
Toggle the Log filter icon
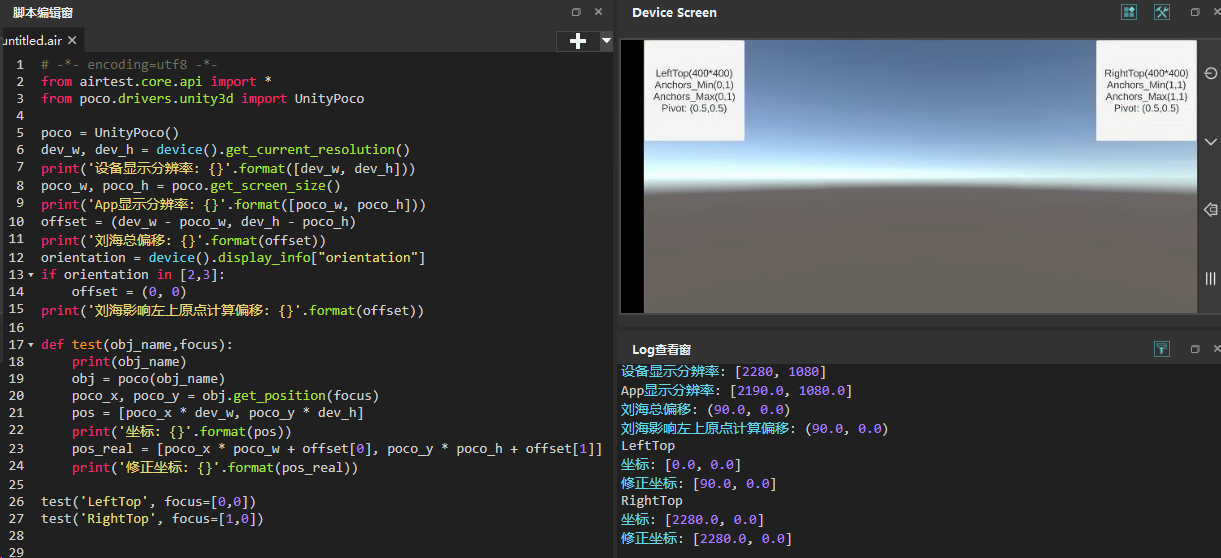click(x=1162, y=349)
